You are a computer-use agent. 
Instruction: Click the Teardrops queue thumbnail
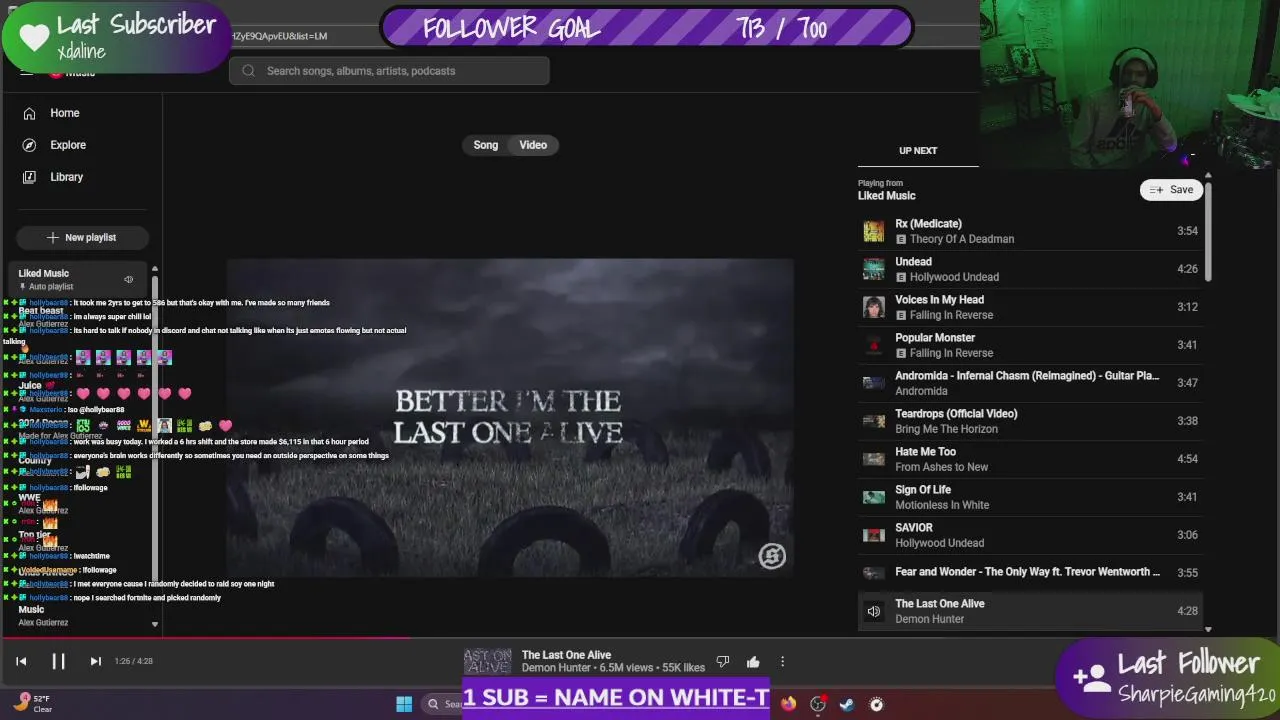click(x=874, y=421)
